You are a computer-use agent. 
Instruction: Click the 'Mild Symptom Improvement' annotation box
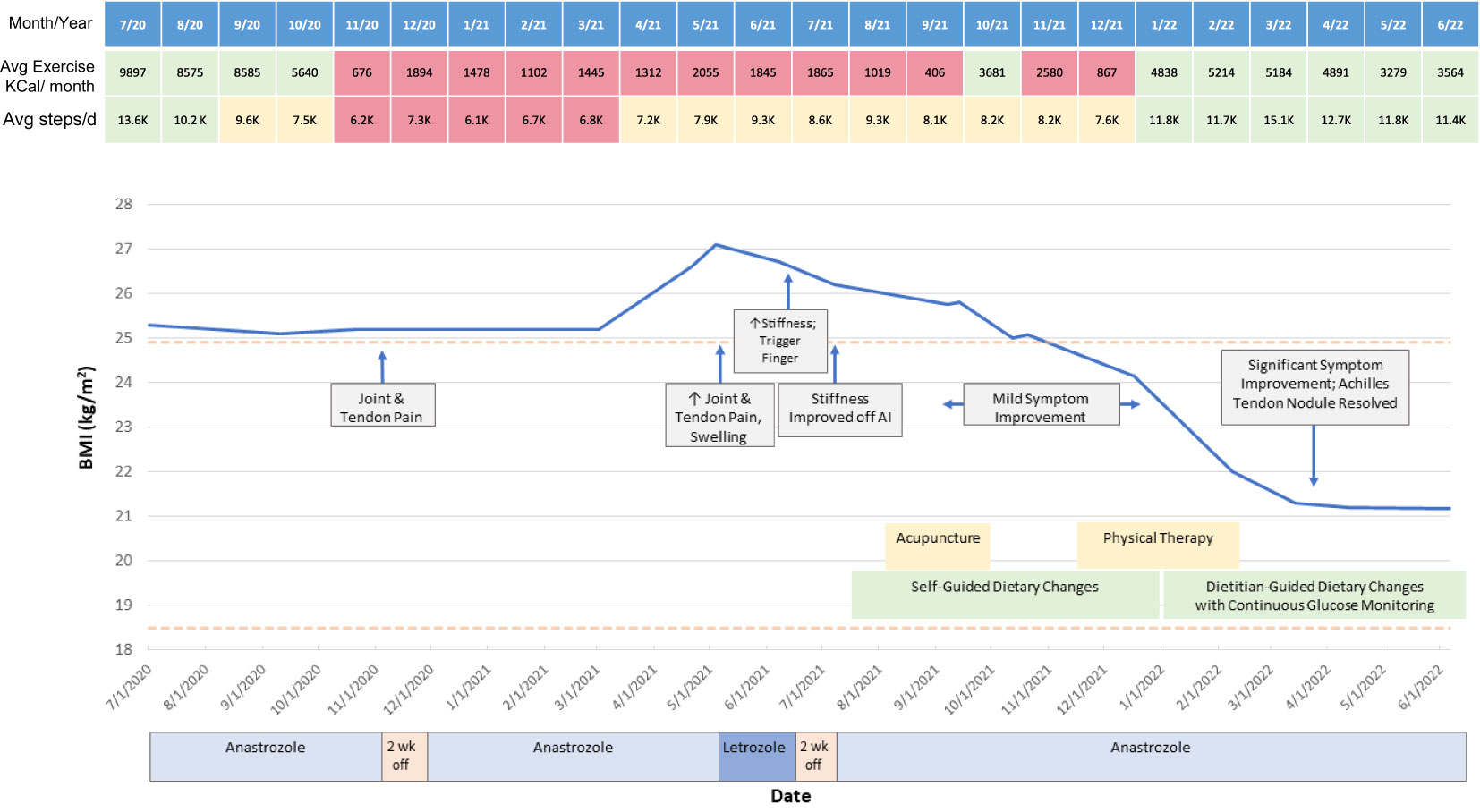(x=1041, y=404)
